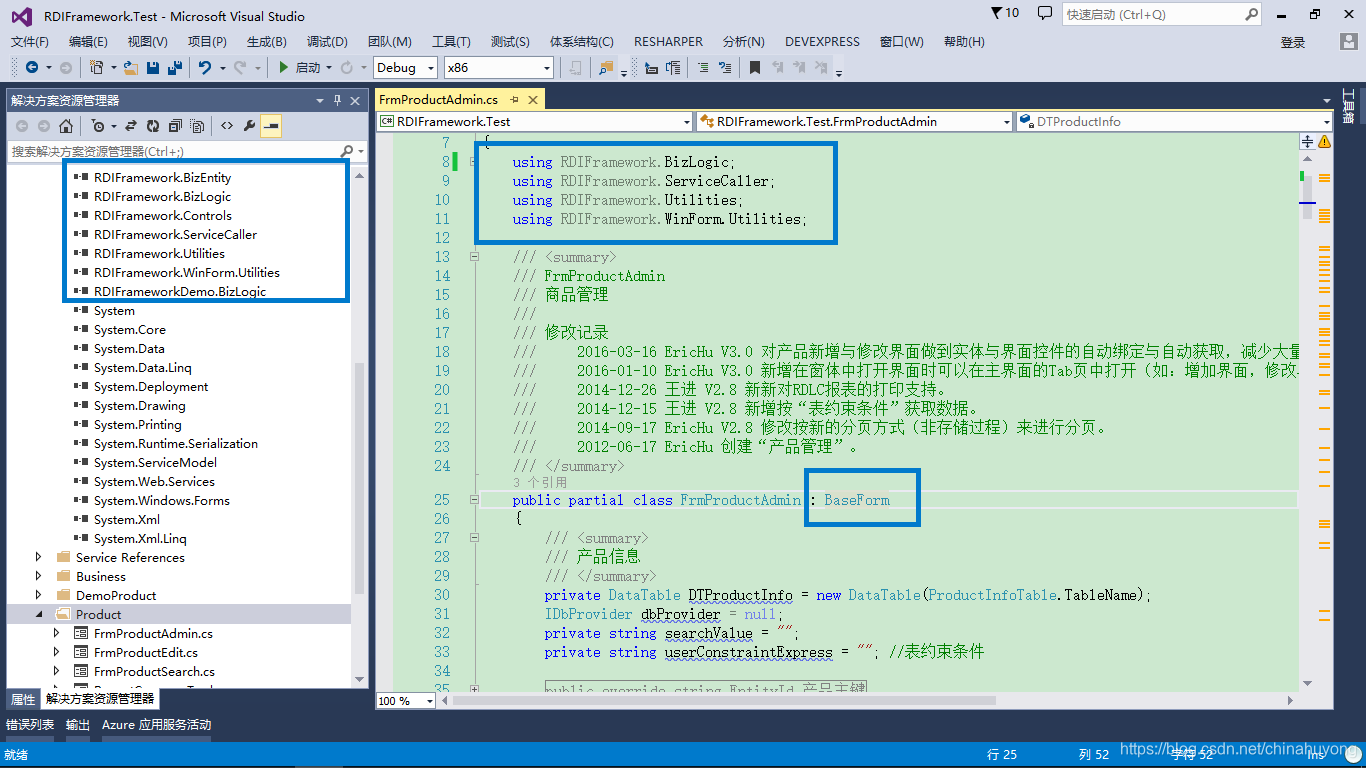Collapse the Product folder node
The width and height of the screenshot is (1366, 768).
coord(39,614)
